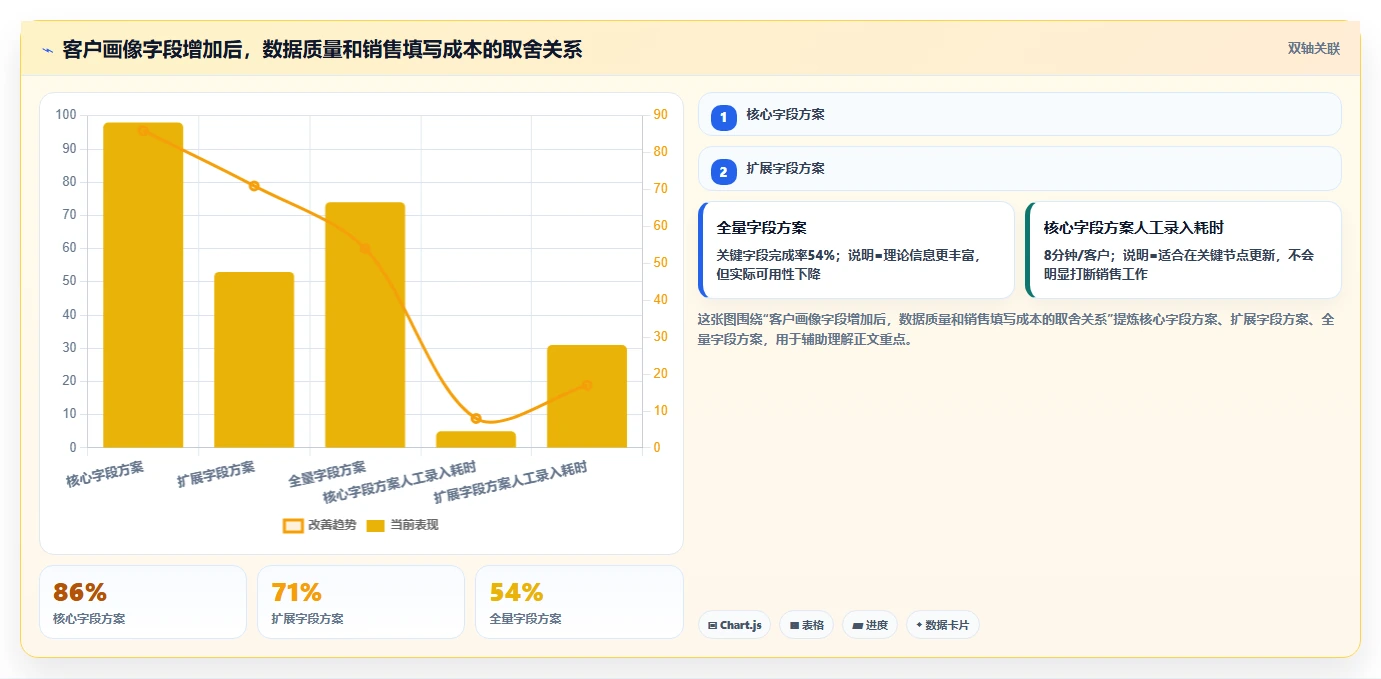Open the 全量字段方案 info card

856,250
